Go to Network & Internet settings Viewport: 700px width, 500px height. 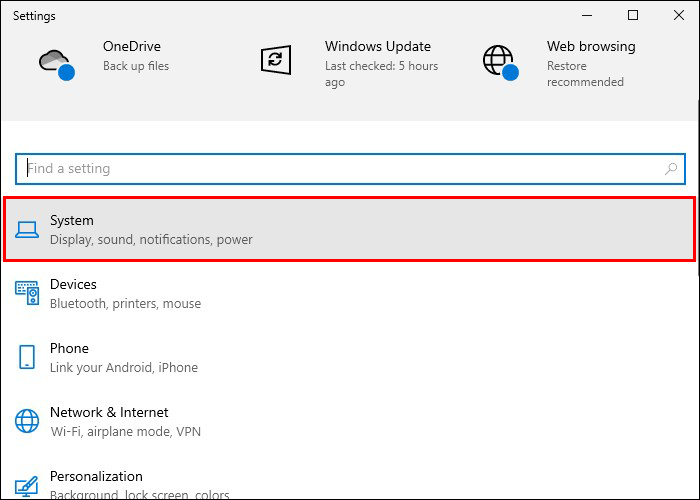[x=109, y=413]
